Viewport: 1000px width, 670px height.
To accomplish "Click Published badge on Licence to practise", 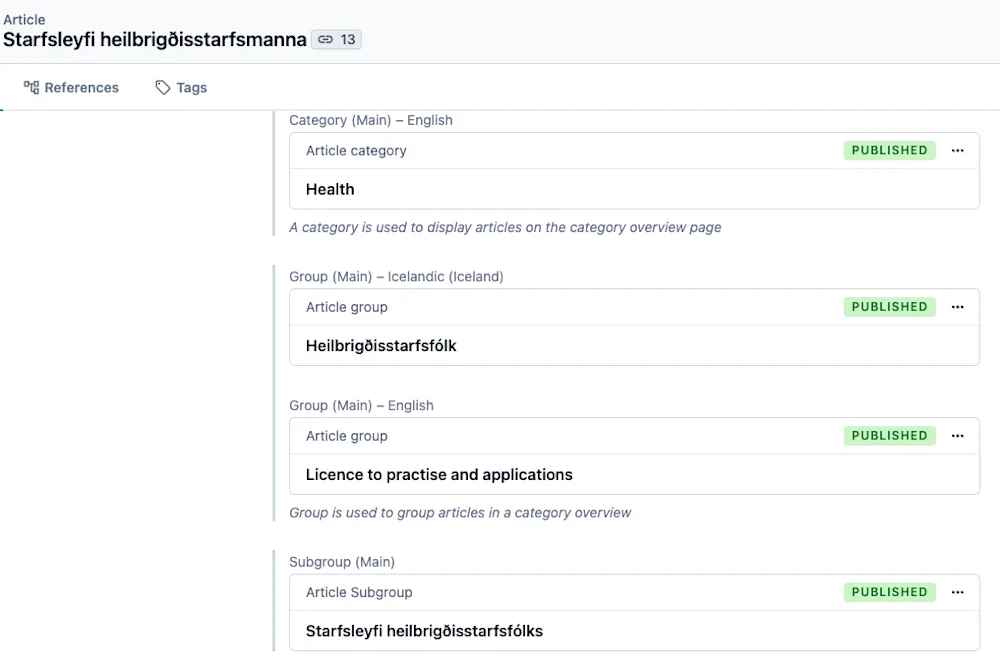I will 889,436.
